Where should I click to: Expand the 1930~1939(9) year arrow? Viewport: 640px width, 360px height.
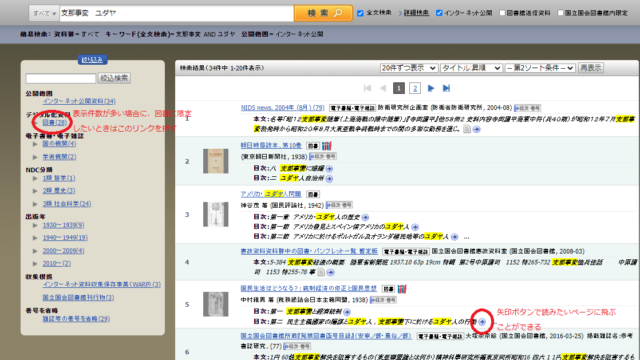coord(35,225)
